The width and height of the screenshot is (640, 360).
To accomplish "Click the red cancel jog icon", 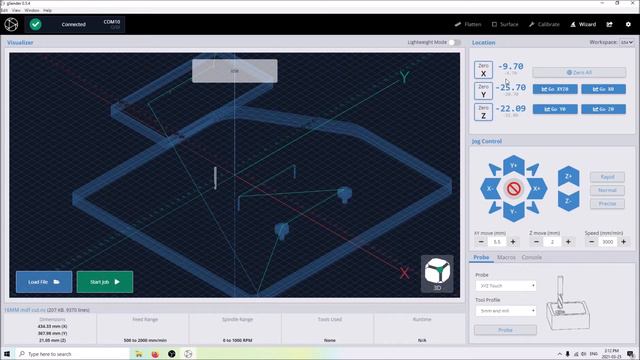I will point(513,189).
